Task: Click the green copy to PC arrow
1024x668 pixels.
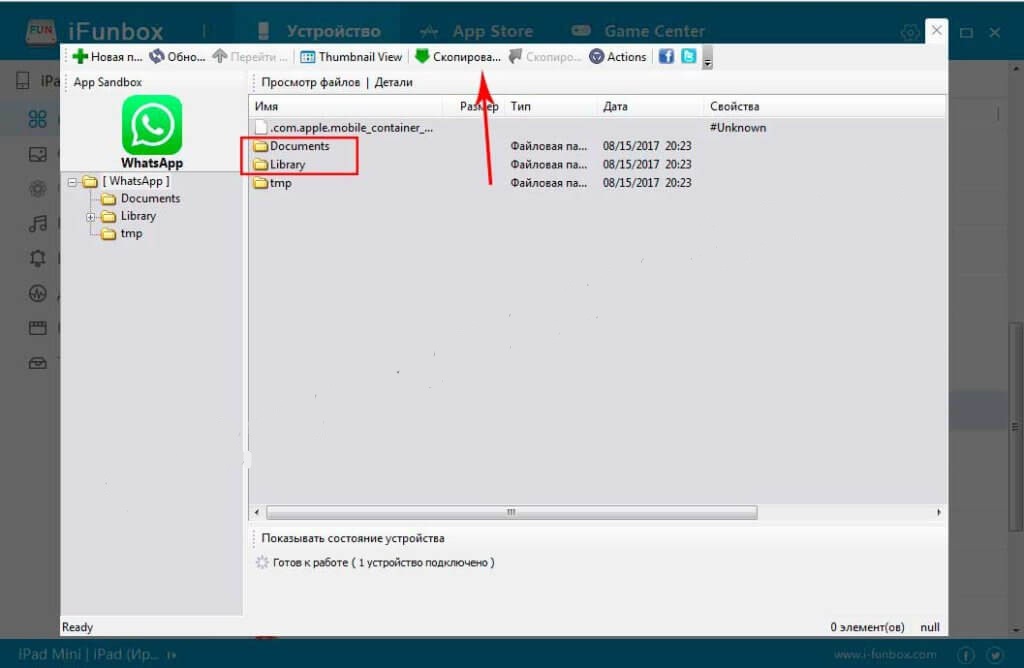Action: 422,57
